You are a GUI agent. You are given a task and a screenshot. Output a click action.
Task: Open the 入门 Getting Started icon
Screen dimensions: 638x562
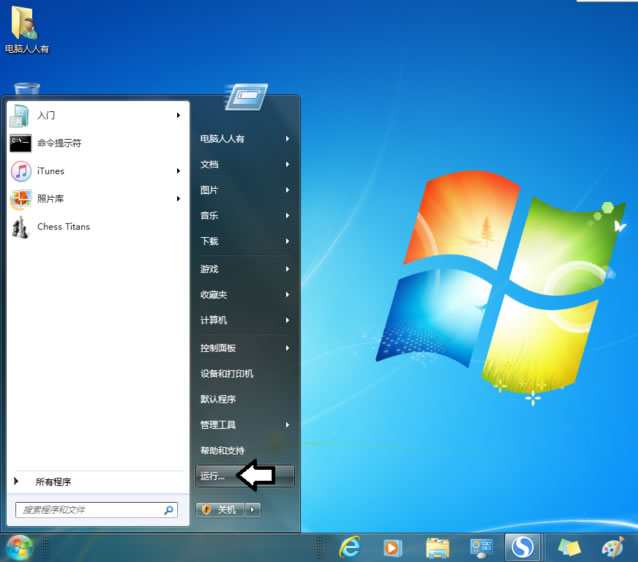point(20,116)
